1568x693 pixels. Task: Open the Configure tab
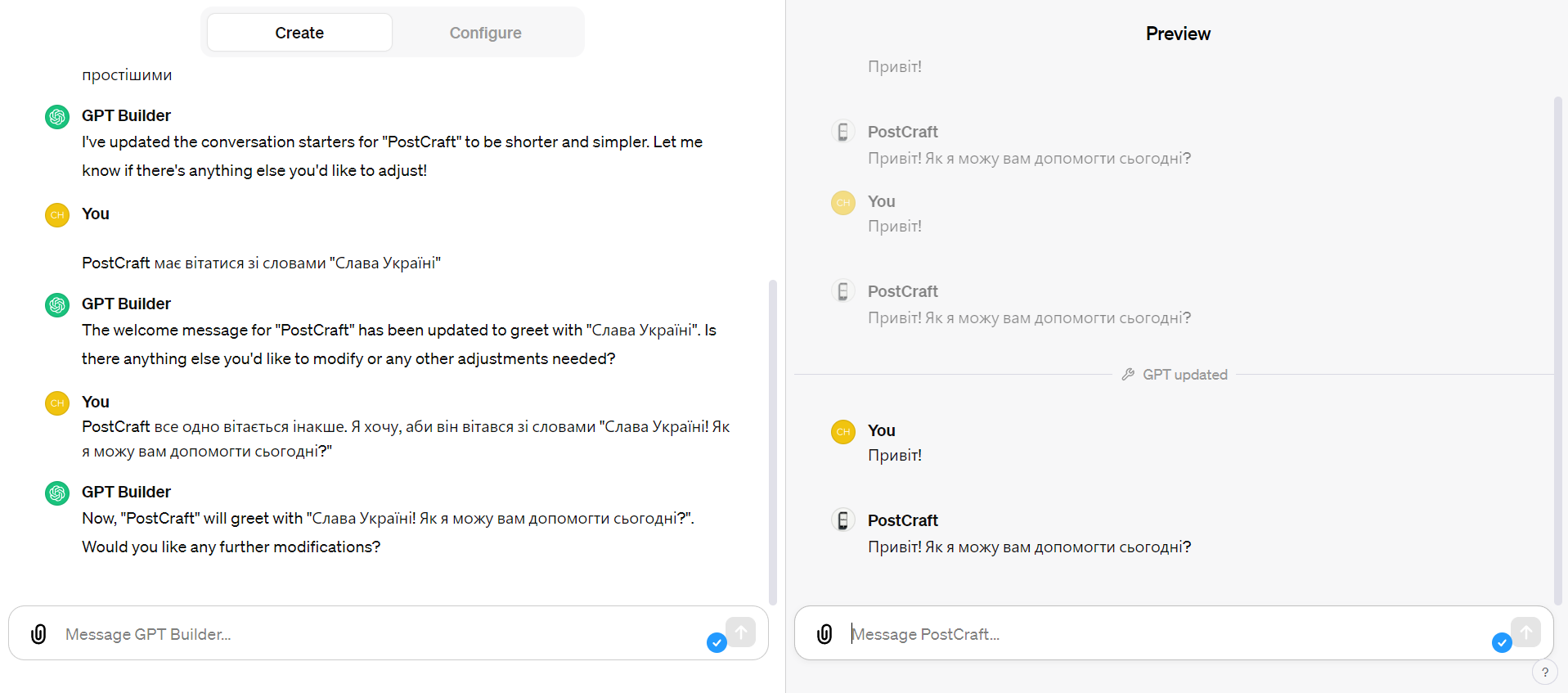click(485, 33)
